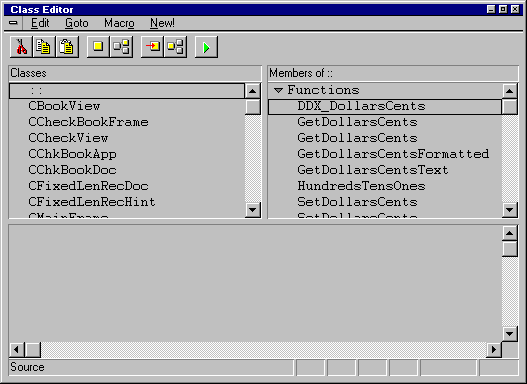The width and height of the screenshot is (527, 384).
Task: Click the Classes panel header
Action: click(x=135, y=73)
